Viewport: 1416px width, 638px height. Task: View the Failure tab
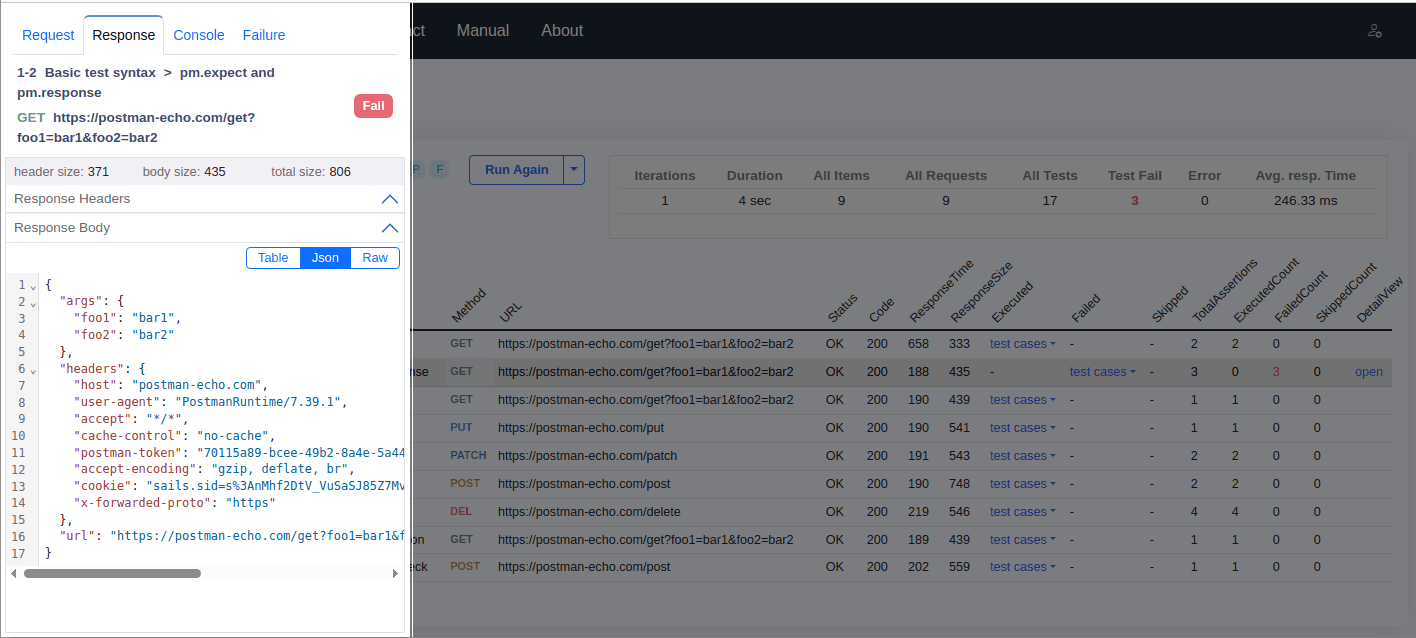[x=264, y=35]
